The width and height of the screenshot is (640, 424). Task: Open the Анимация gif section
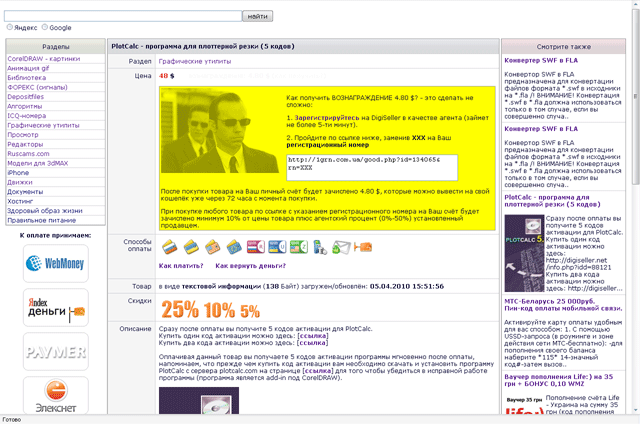point(28,68)
